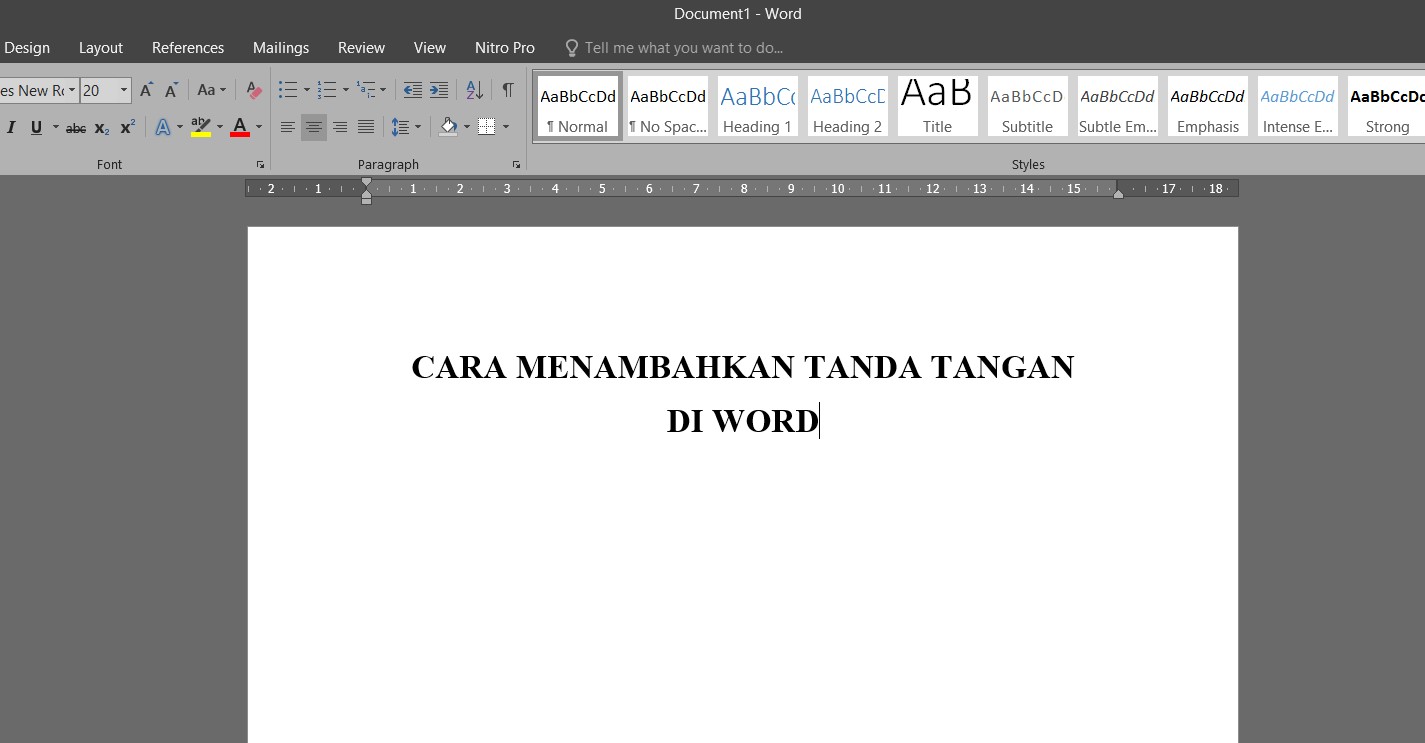Expand the text highlight color dropdown arrow

point(219,127)
